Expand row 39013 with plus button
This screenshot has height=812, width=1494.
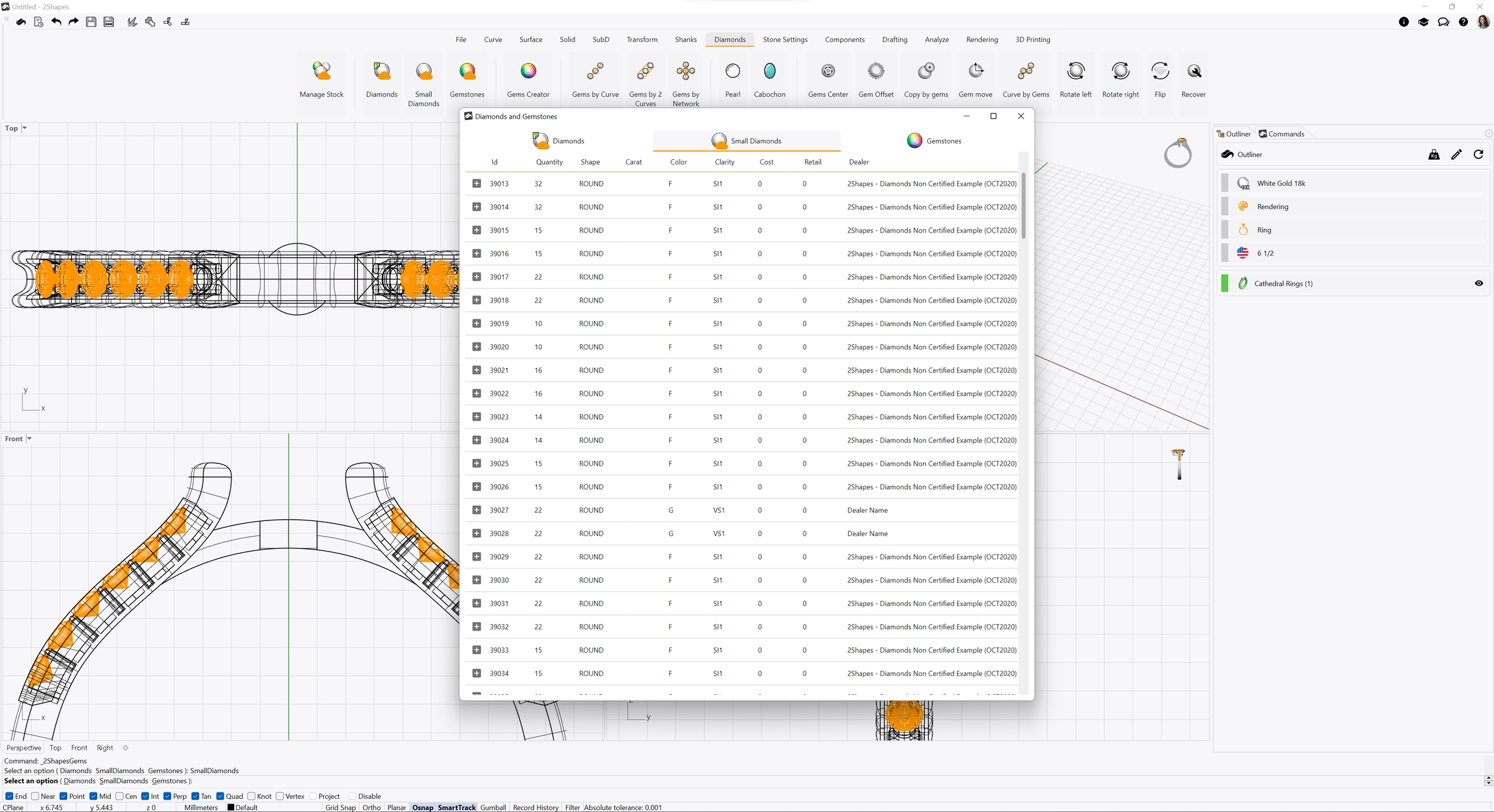tap(477, 183)
